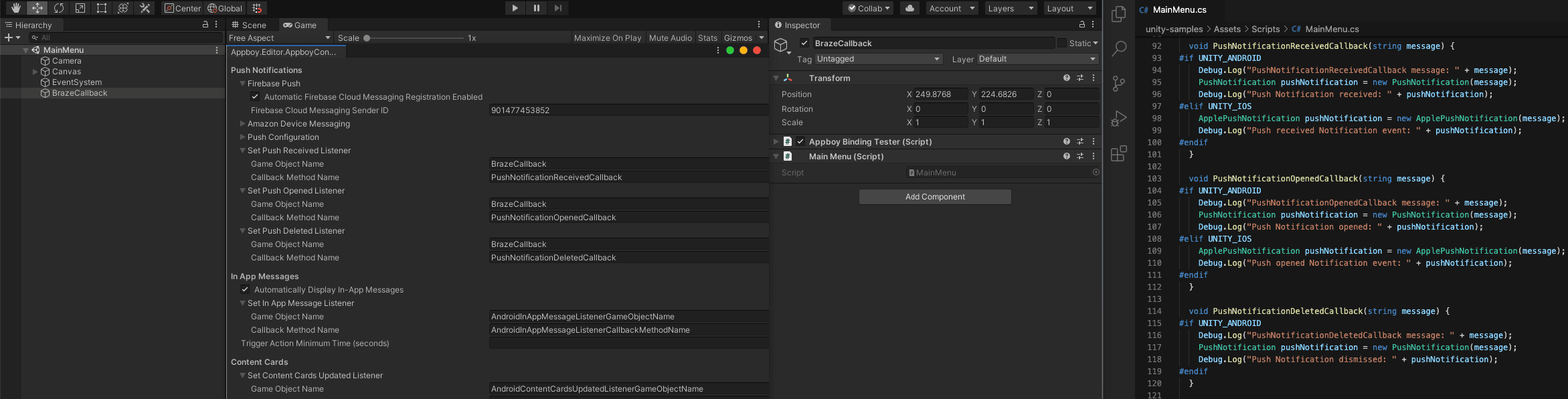The height and width of the screenshot is (399, 1568).
Task: Open the Layout dropdown
Action: pos(1069,8)
